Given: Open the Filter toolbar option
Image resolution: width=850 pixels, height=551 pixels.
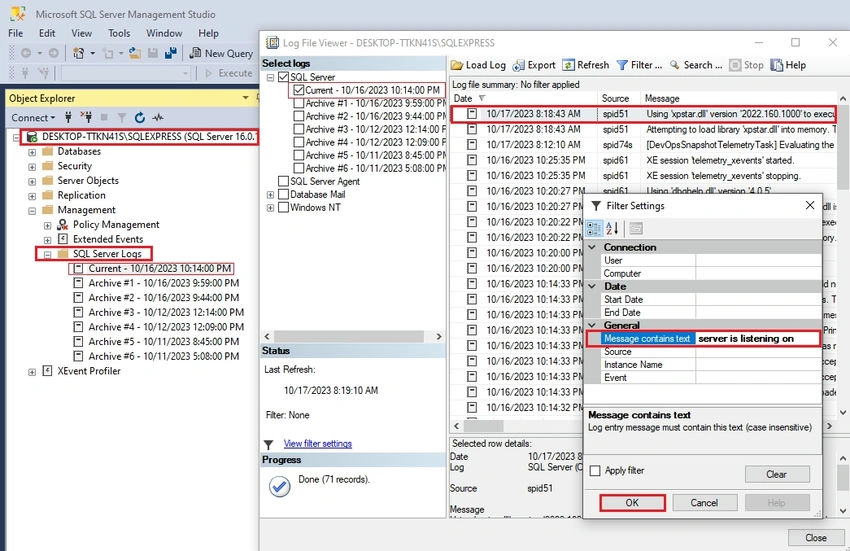Looking at the screenshot, I should coord(640,65).
